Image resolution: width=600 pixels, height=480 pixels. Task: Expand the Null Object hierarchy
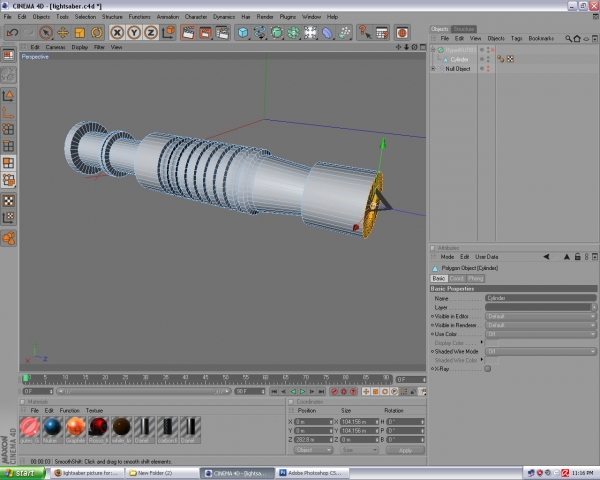coord(433,69)
